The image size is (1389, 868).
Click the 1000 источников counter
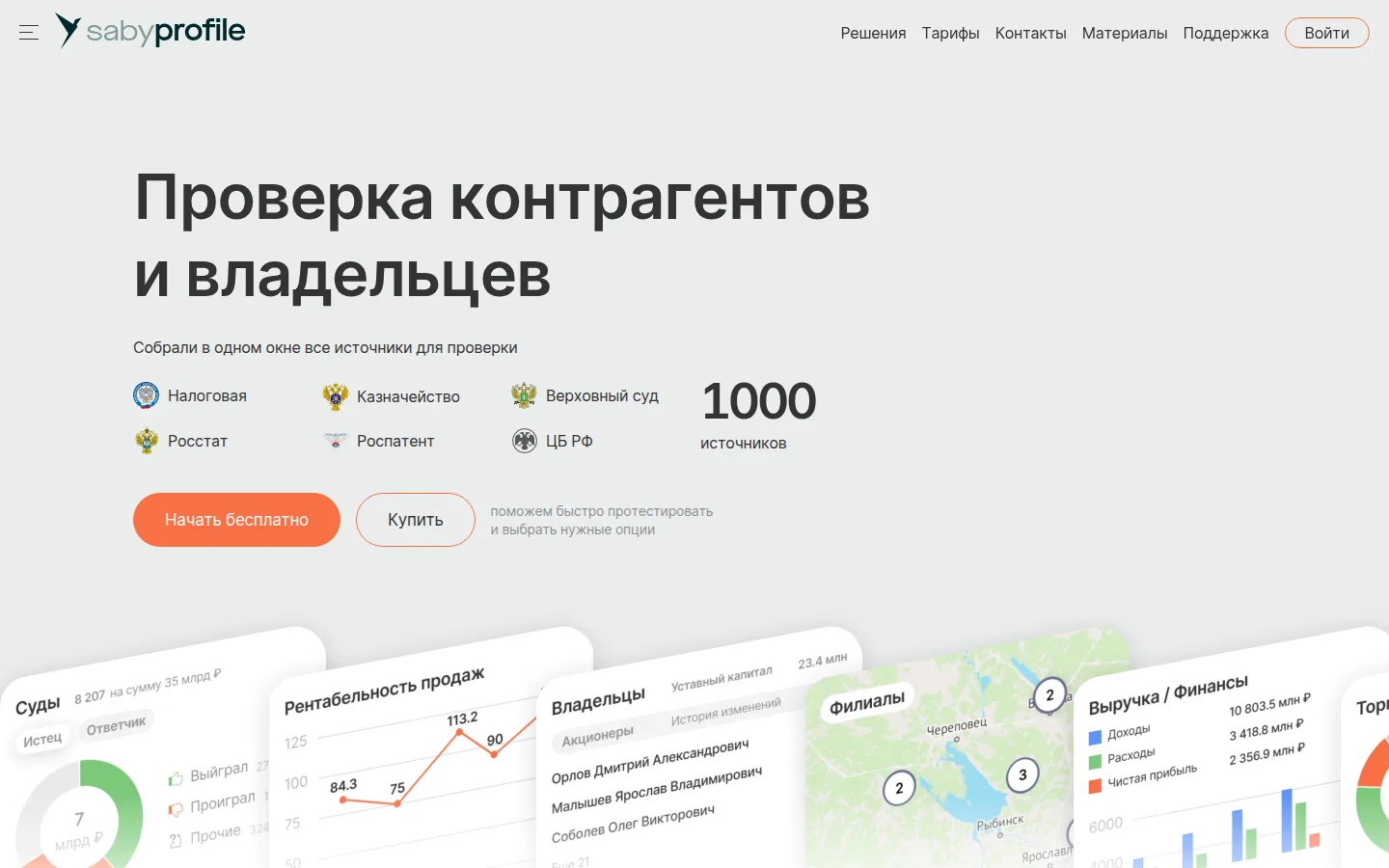point(758,416)
